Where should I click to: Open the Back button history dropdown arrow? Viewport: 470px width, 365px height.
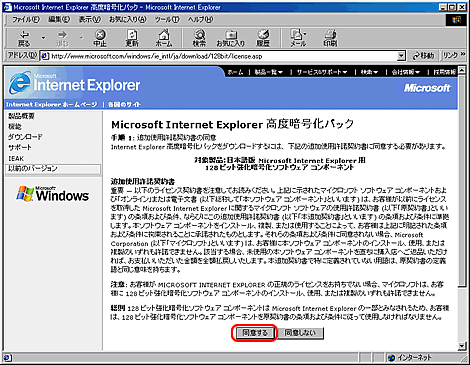coord(43,38)
